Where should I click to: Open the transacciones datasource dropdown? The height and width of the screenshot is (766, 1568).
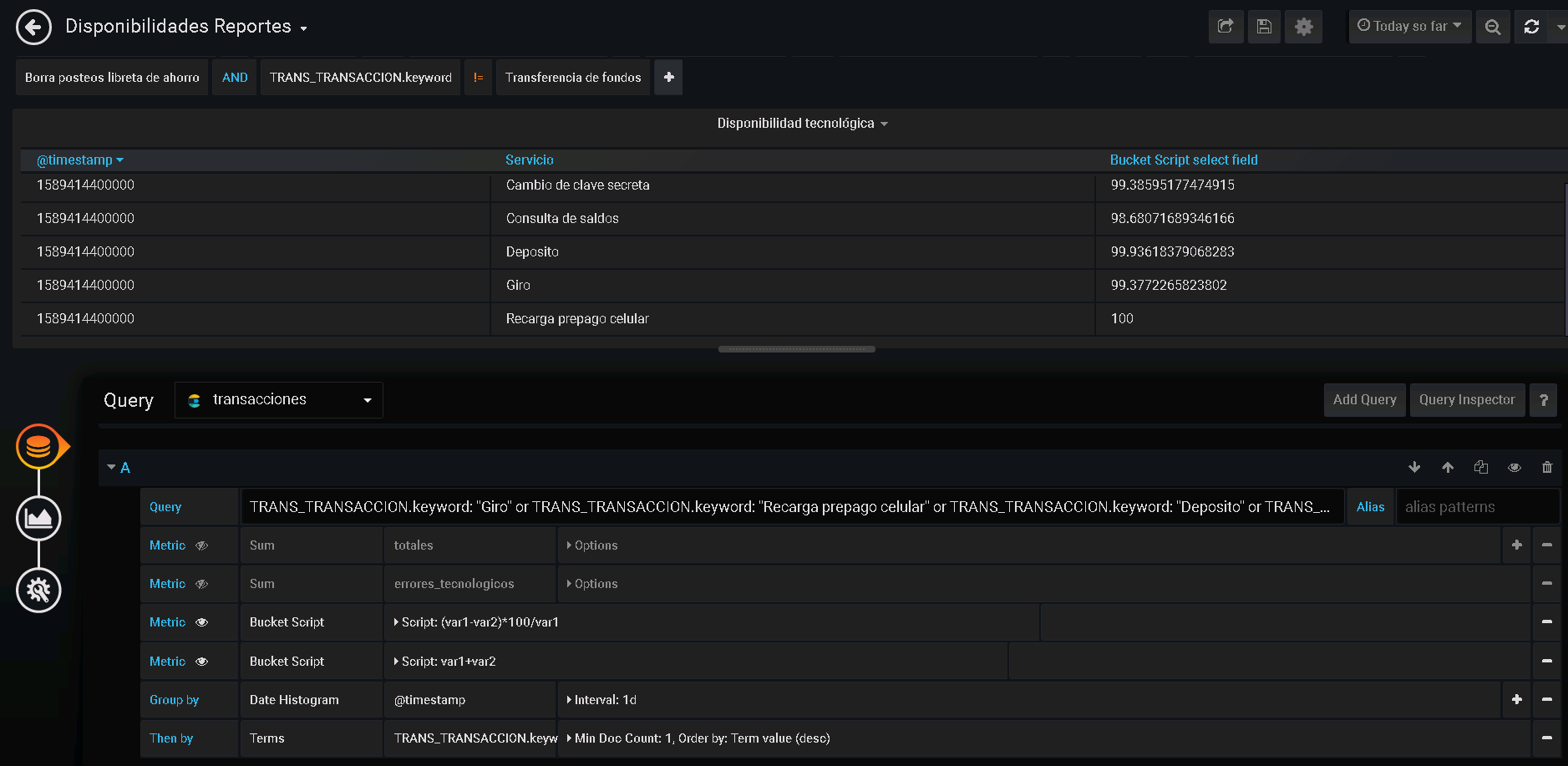tap(278, 399)
